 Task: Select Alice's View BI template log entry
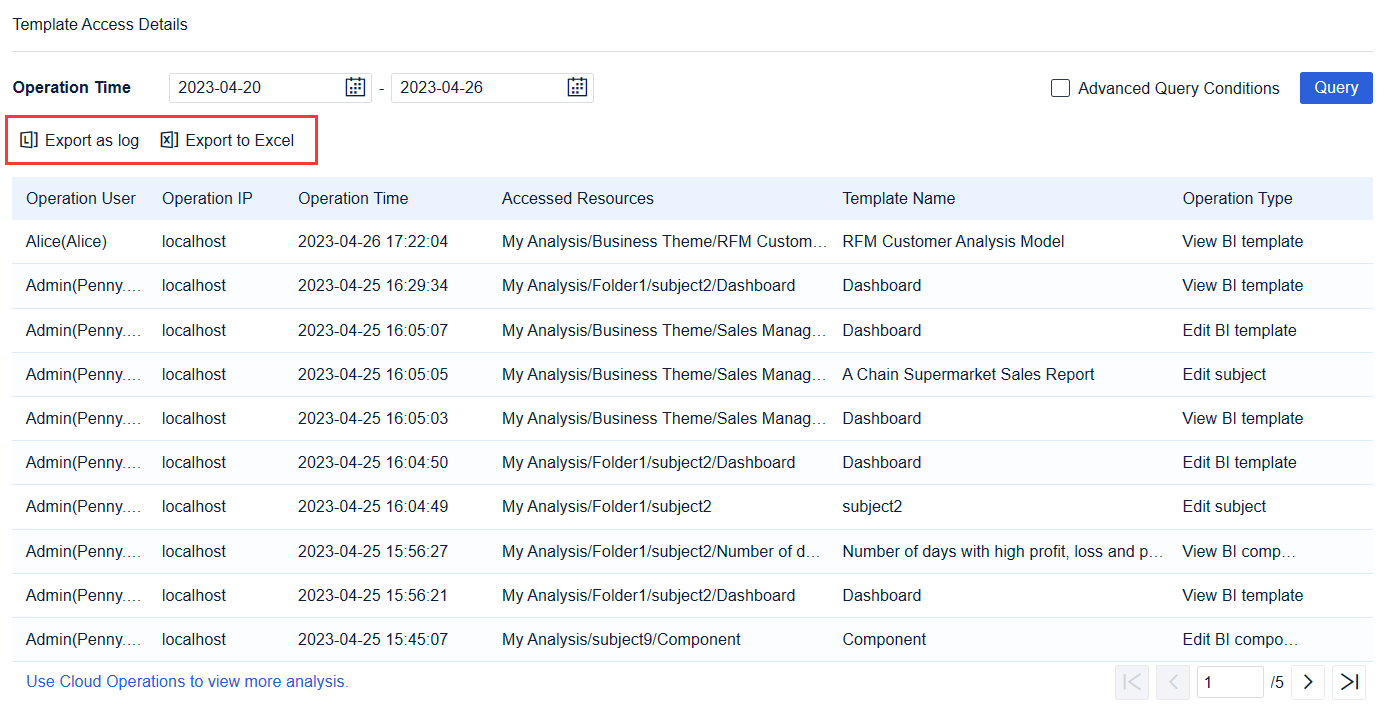tap(600, 241)
